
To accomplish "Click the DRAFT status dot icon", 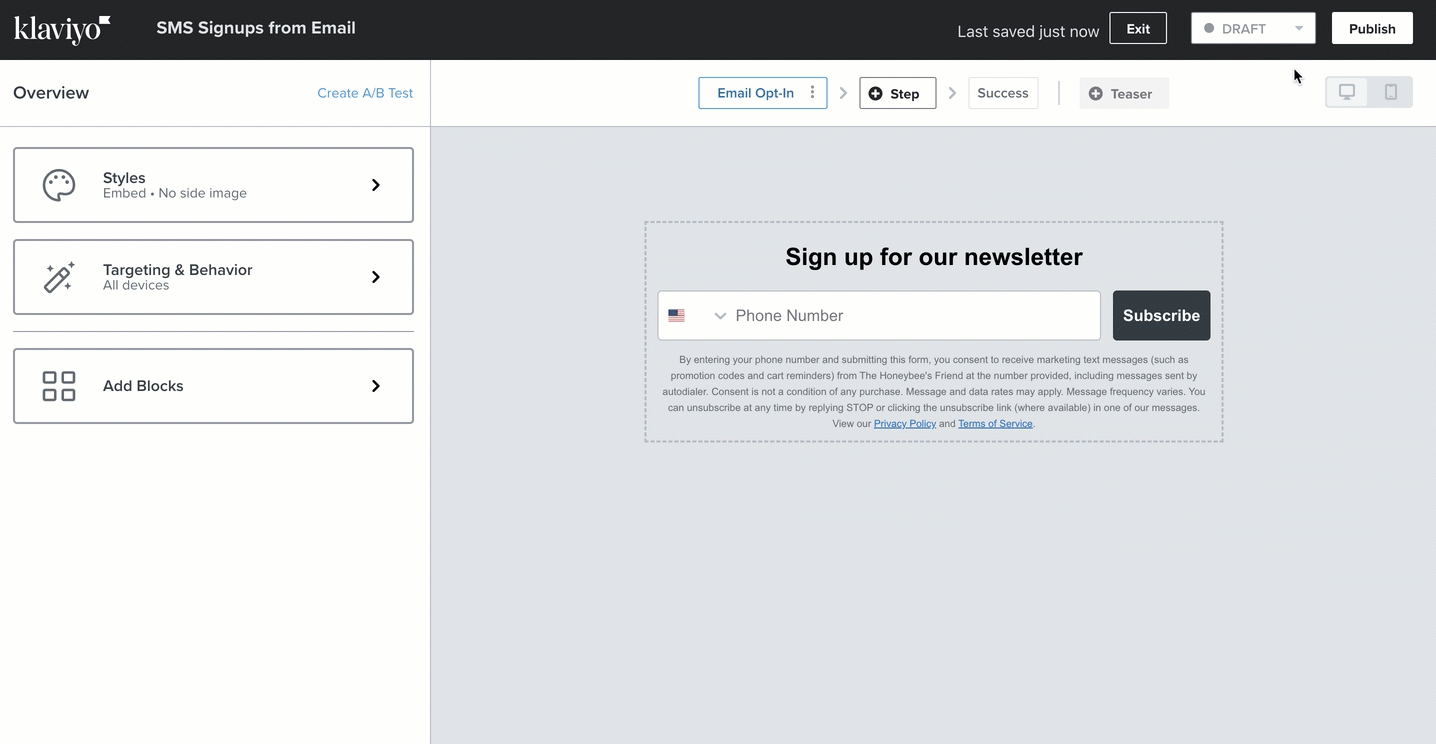I will tap(1209, 28).
